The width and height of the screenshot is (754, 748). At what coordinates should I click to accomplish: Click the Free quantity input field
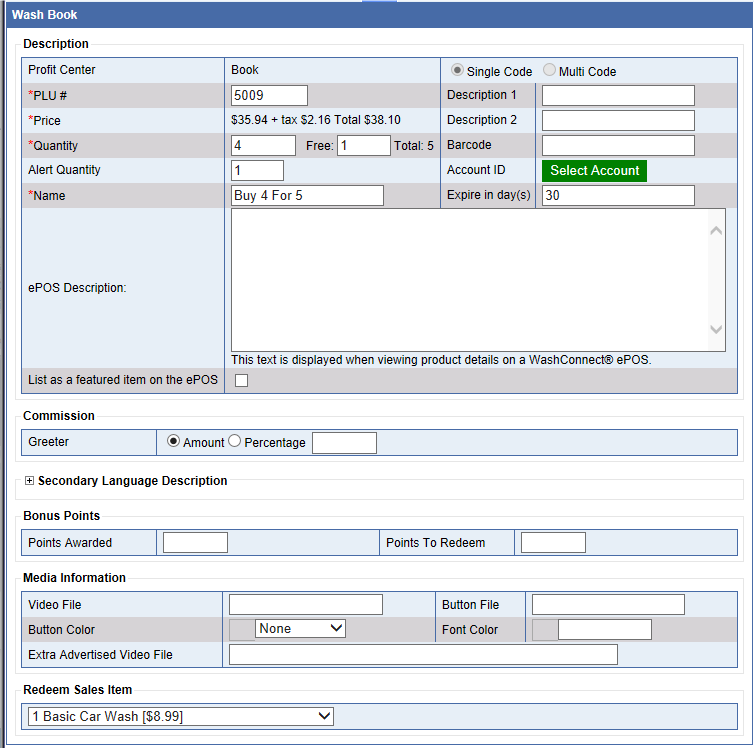[x=363, y=145]
